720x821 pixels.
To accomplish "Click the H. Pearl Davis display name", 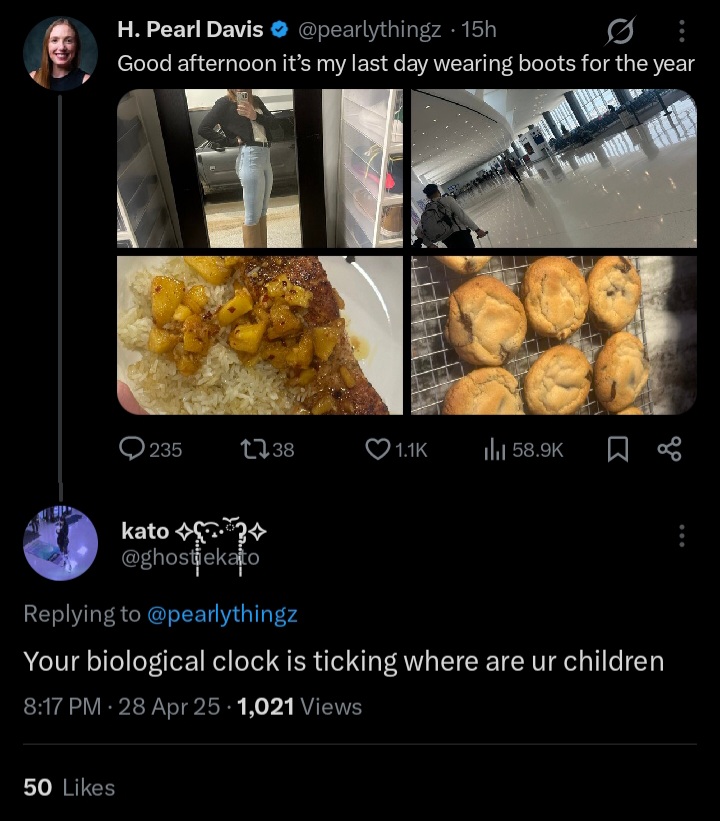I will [190, 31].
